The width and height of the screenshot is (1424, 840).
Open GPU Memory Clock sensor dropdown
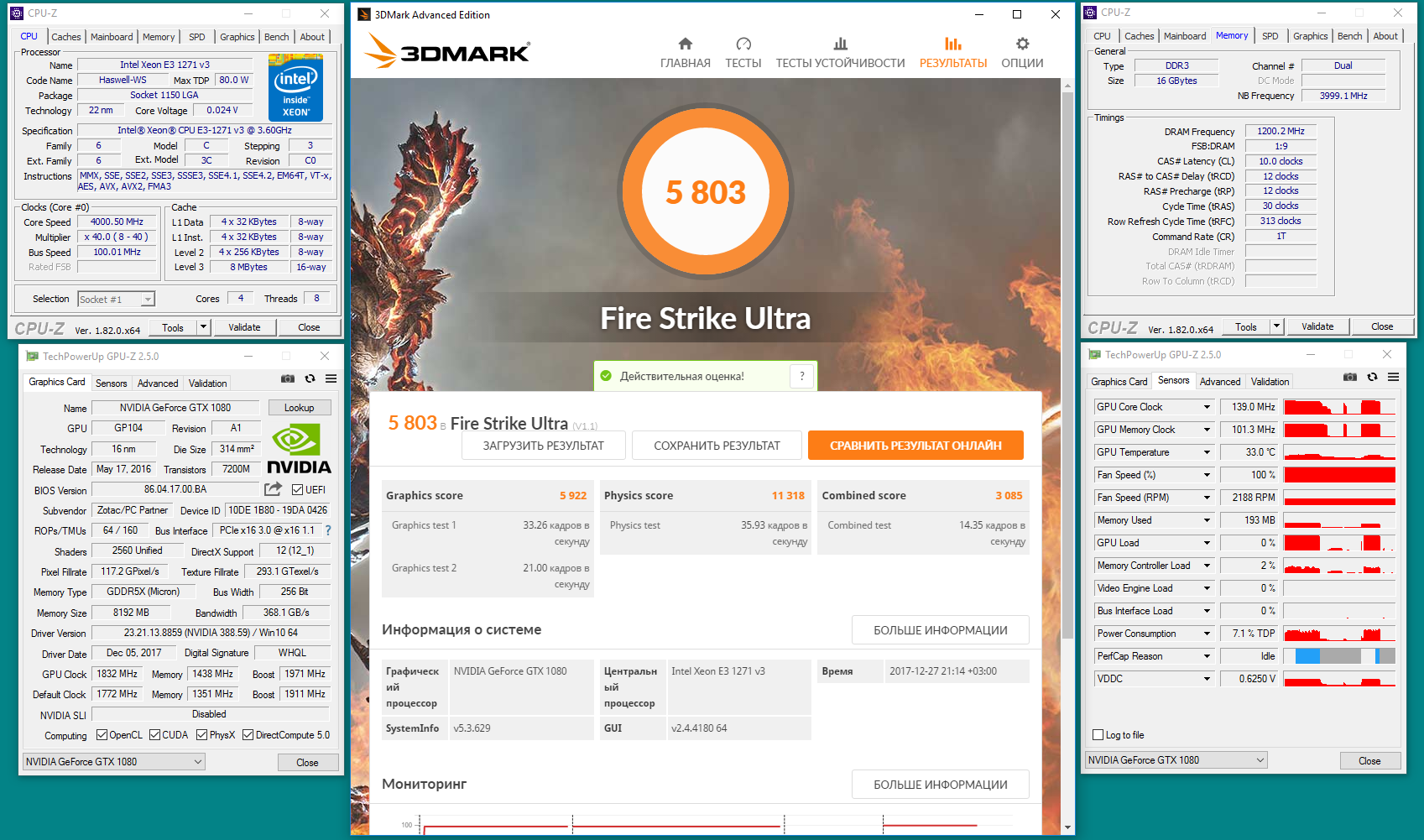point(1207,430)
